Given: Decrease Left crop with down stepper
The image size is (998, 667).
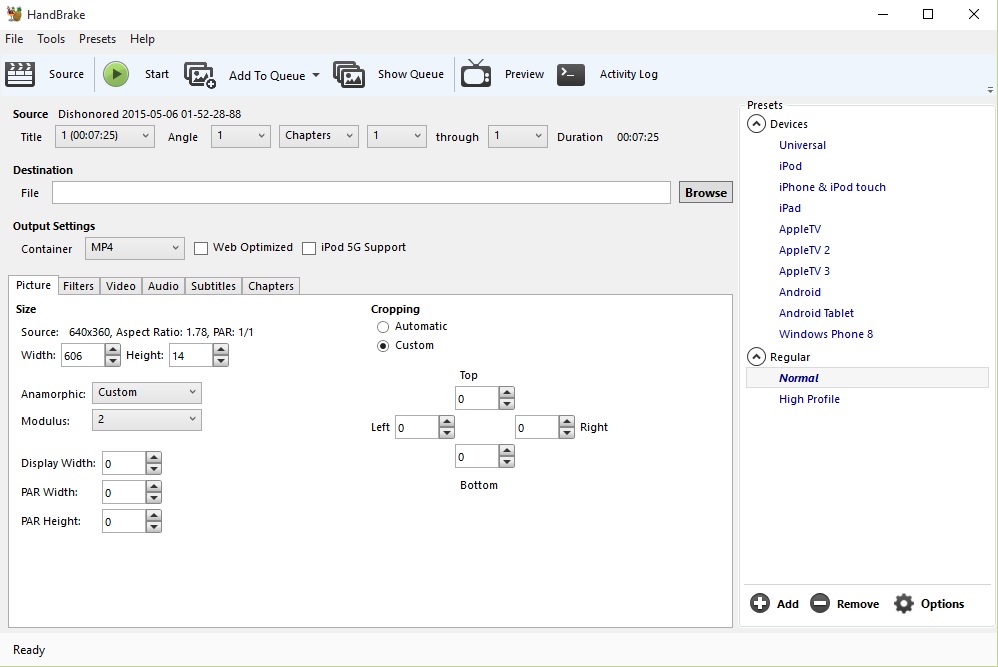Looking at the screenshot, I should [x=447, y=433].
